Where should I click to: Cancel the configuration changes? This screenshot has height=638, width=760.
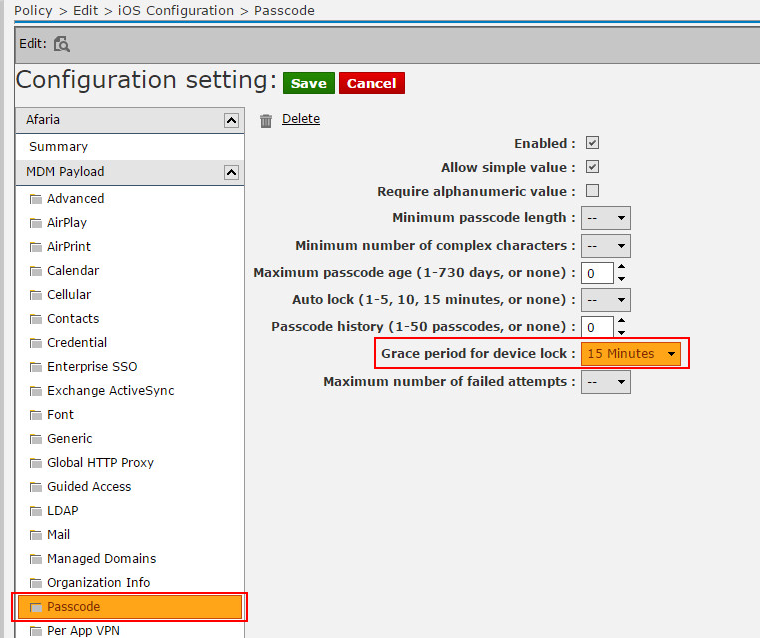[372, 83]
